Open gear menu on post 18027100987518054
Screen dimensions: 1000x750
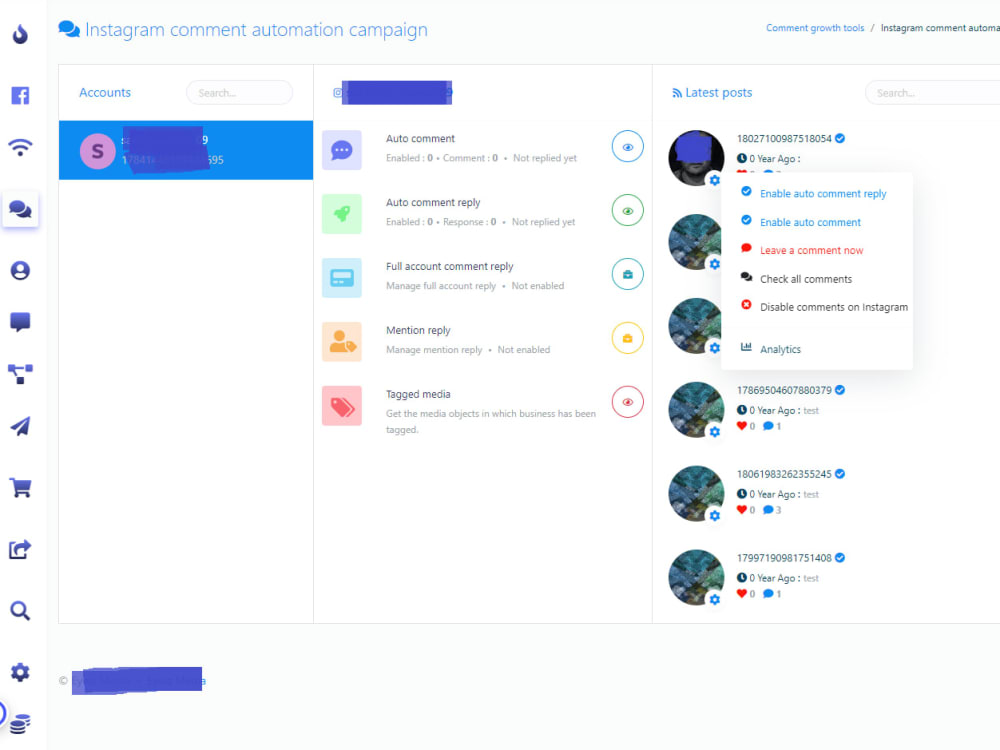[715, 180]
